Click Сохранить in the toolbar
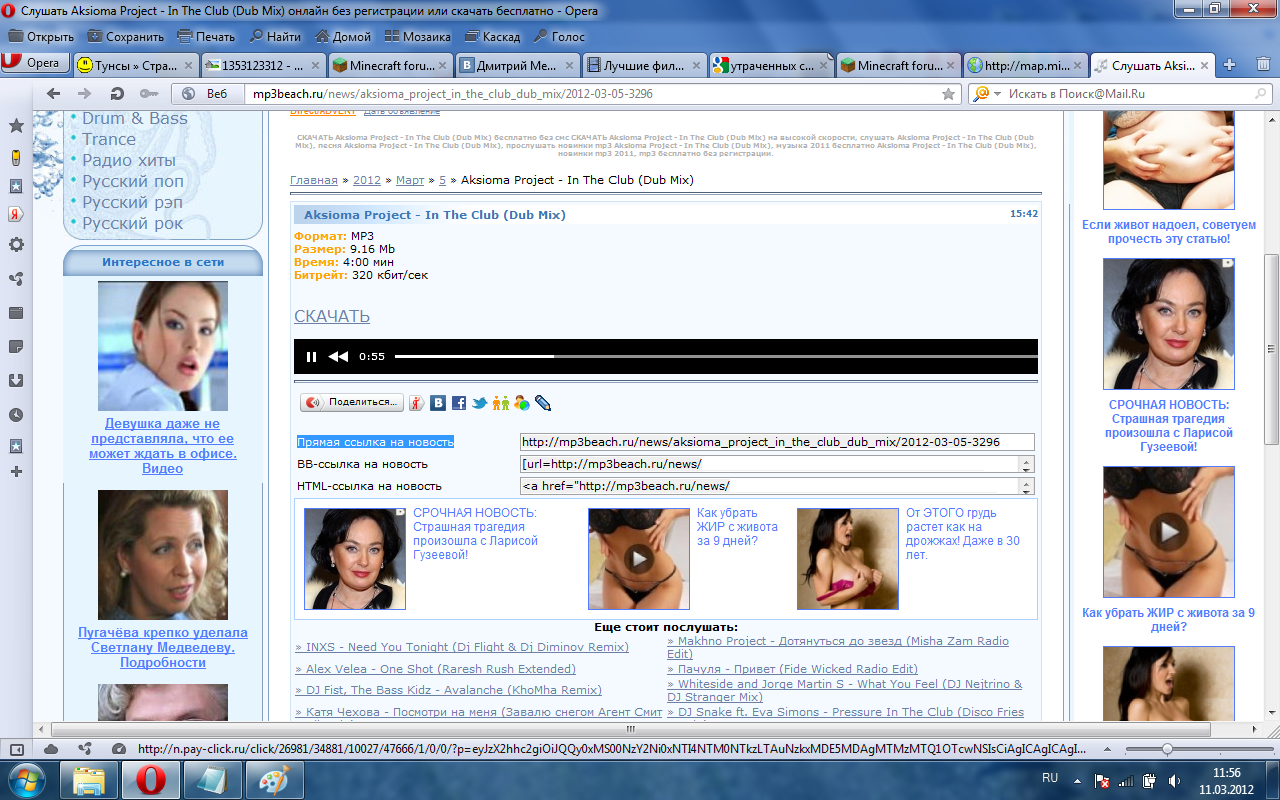 [x=125, y=37]
